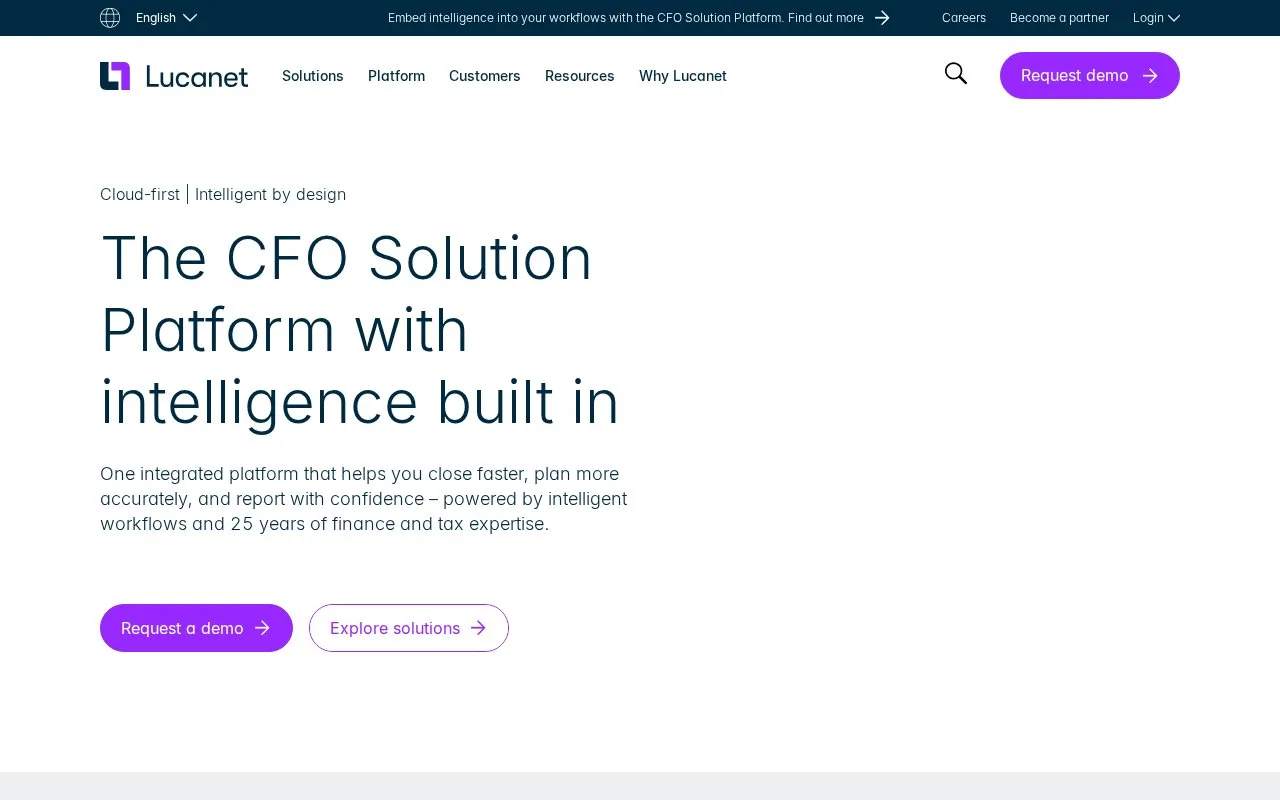The width and height of the screenshot is (1280, 800).
Task: Click the Request demo header button
Action: point(1090,75)
